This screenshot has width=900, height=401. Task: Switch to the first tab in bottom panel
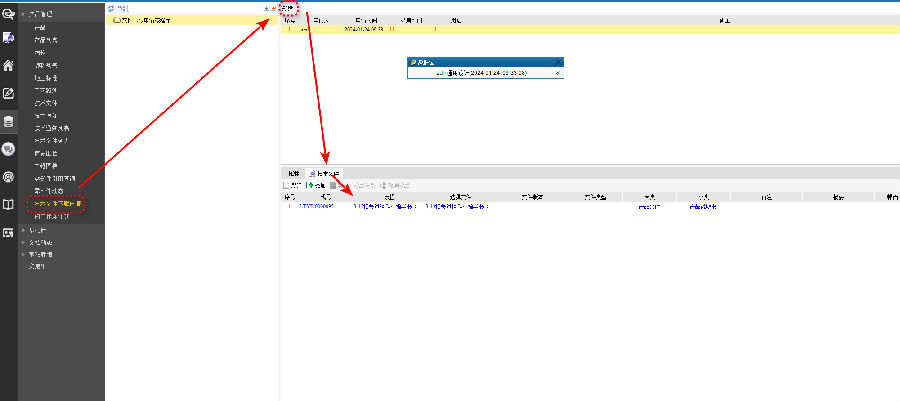coord(293,173)
